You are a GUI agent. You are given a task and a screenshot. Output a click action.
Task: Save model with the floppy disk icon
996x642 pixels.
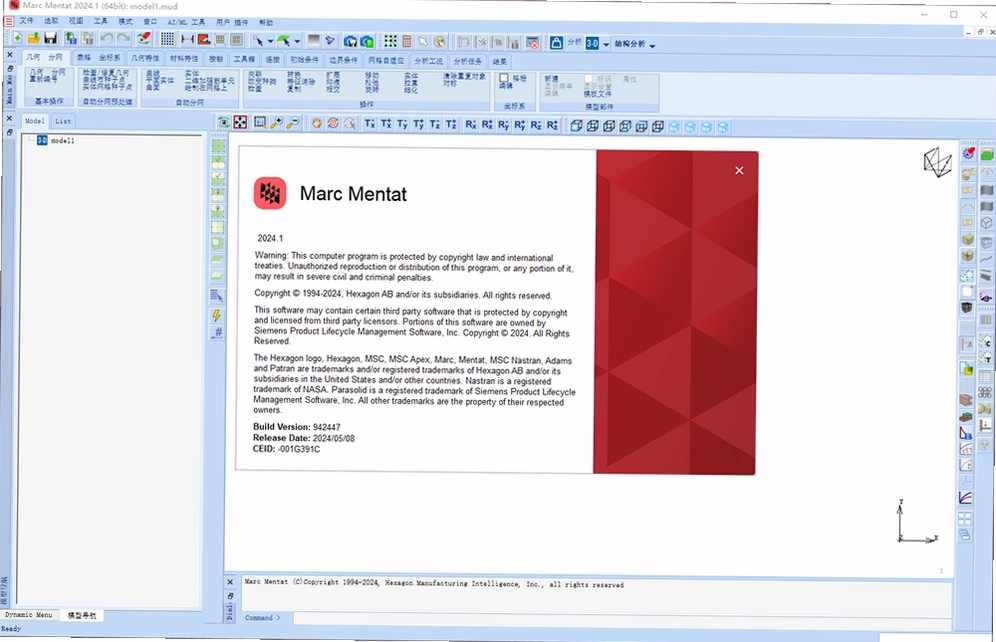[x=50, y=38]
